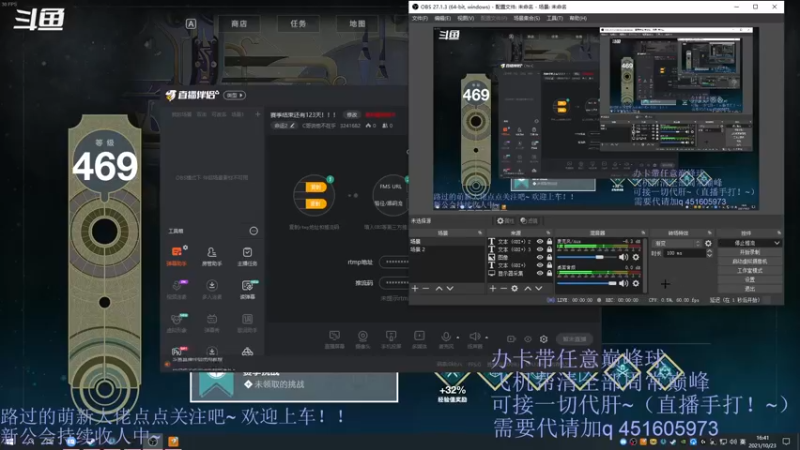Open the 主播任务 tool icon
Screen dimensions: 800x450
(x=247, y=256)
